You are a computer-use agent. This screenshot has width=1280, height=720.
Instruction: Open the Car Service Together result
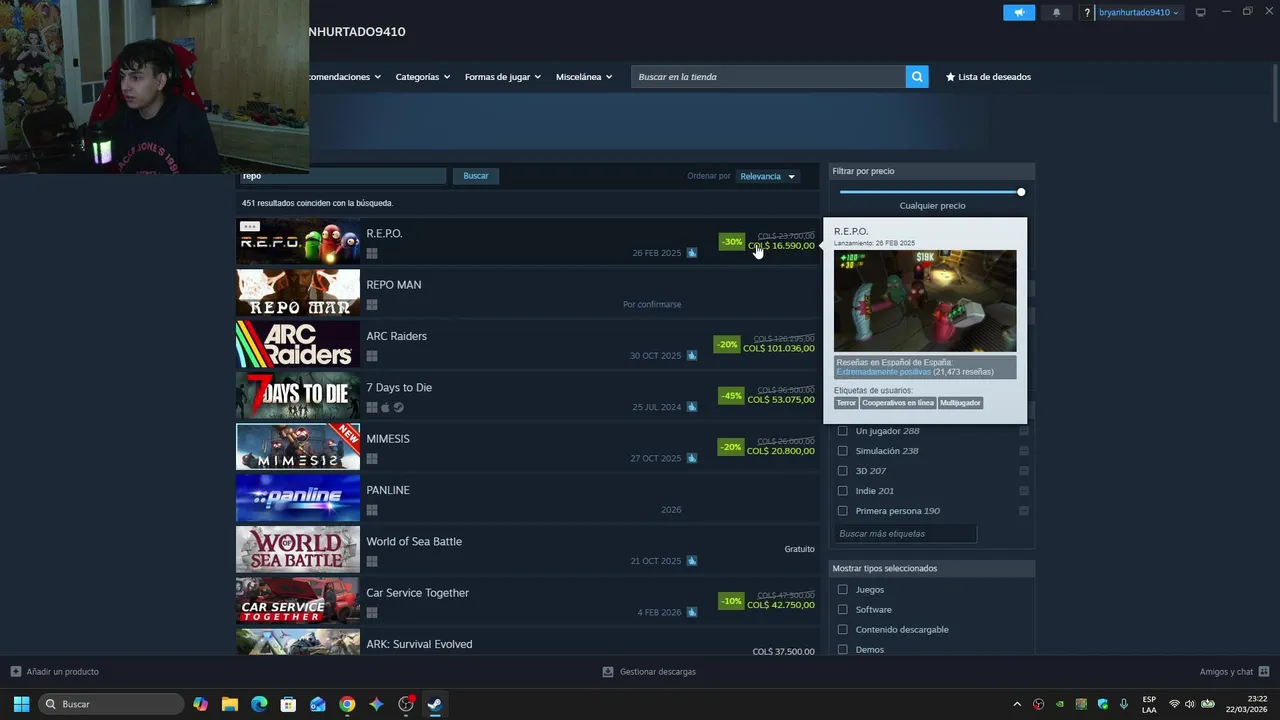[x=527, y=601]
